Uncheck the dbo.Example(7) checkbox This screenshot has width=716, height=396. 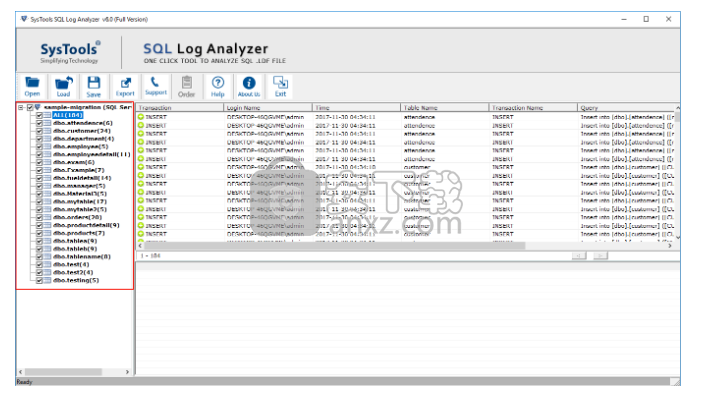(x=39, y=170)
